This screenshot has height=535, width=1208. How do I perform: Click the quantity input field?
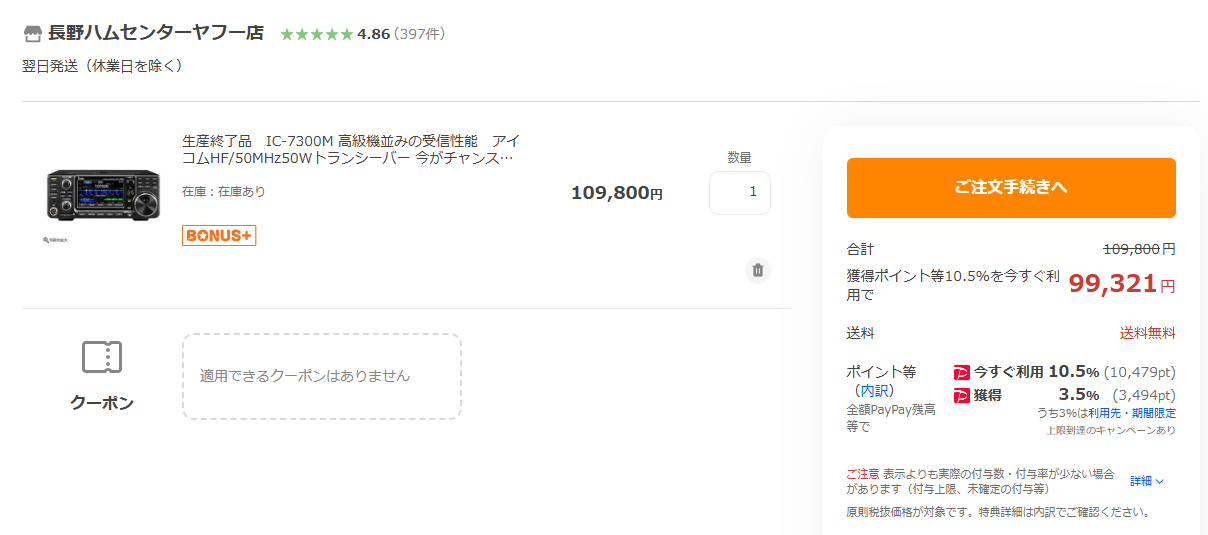(740, 192)
